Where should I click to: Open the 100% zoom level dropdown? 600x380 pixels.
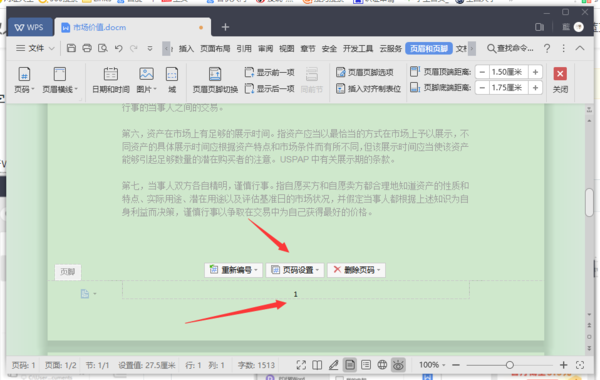tap(432, 365)
